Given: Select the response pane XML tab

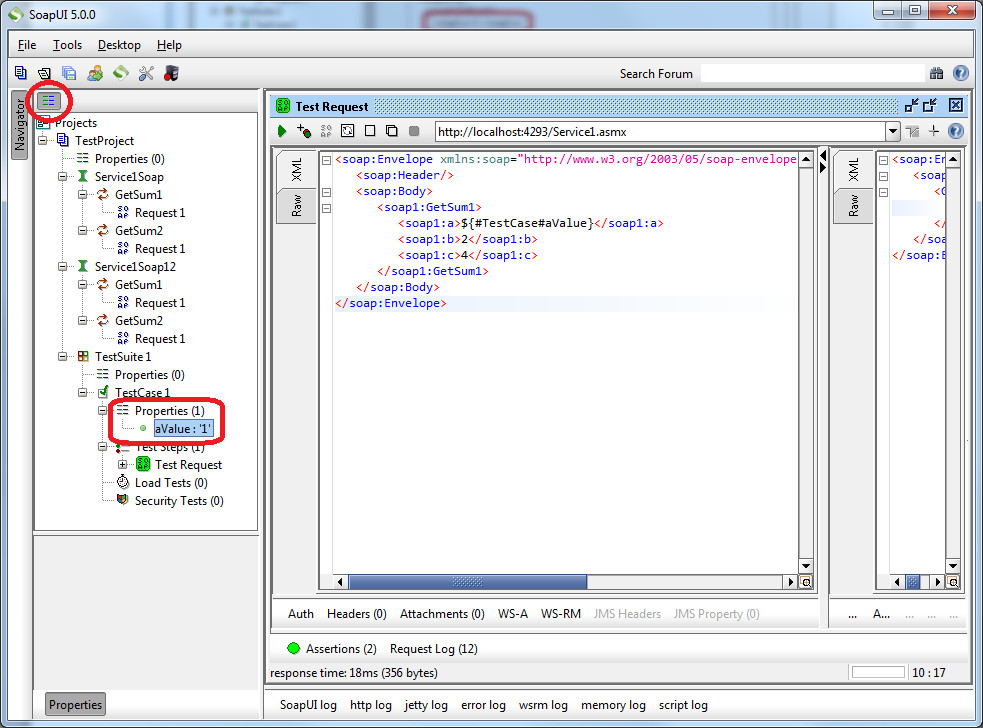Looking at the screenshot, I should point(853,169).
